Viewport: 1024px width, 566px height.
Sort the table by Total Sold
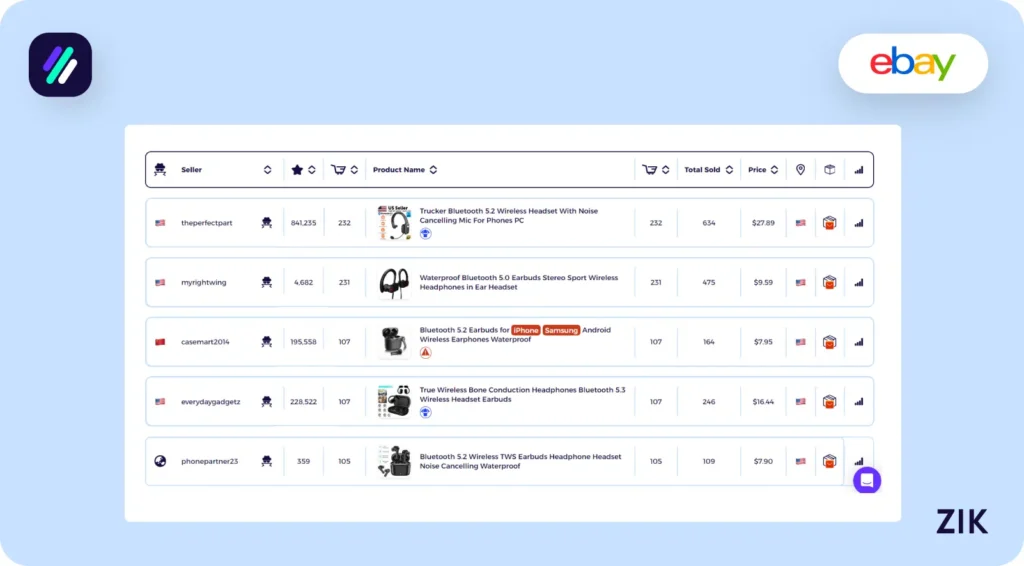[x=729, y=170]
